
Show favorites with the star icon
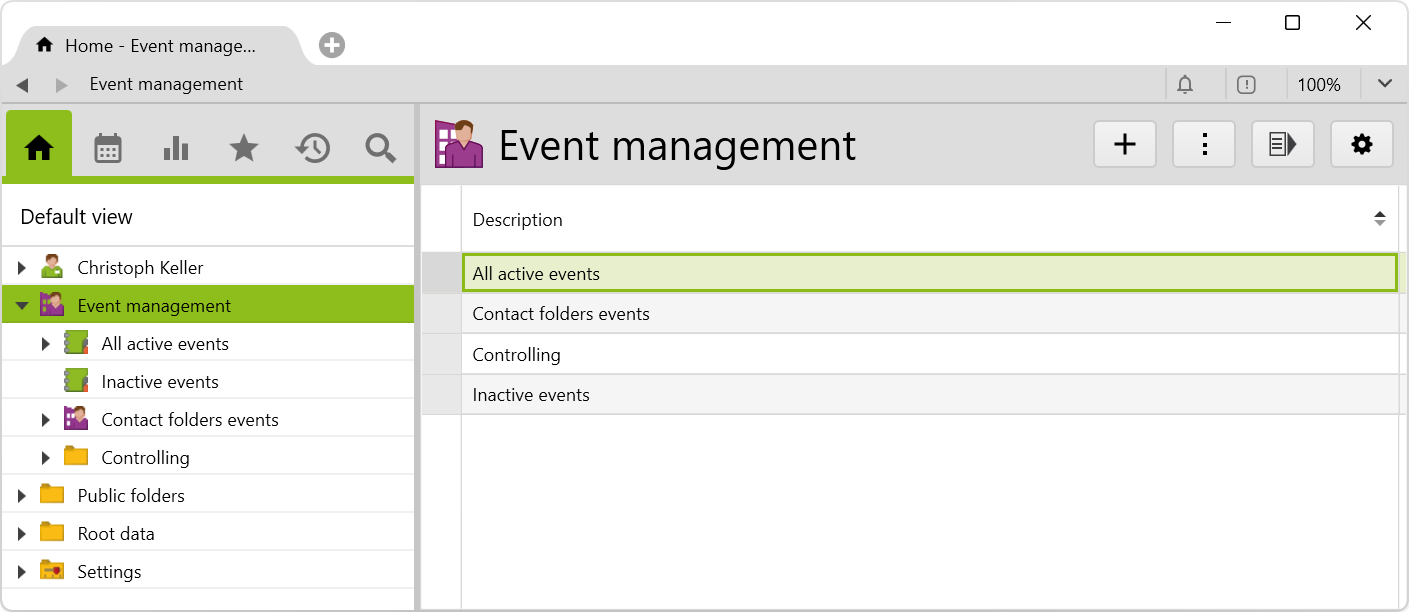click(x=243, y=148)
